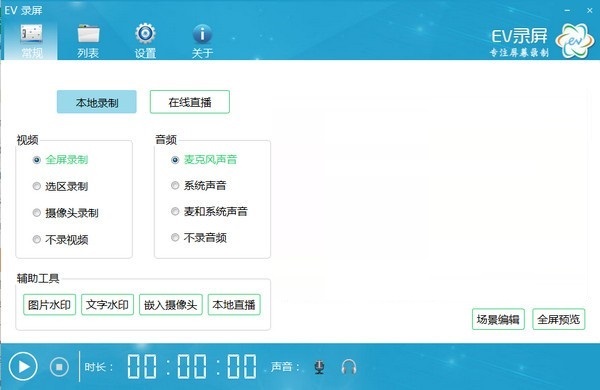Open the 常规 general tab
Viewport: 600px width, 390px height.
click(x=31, y=41)
